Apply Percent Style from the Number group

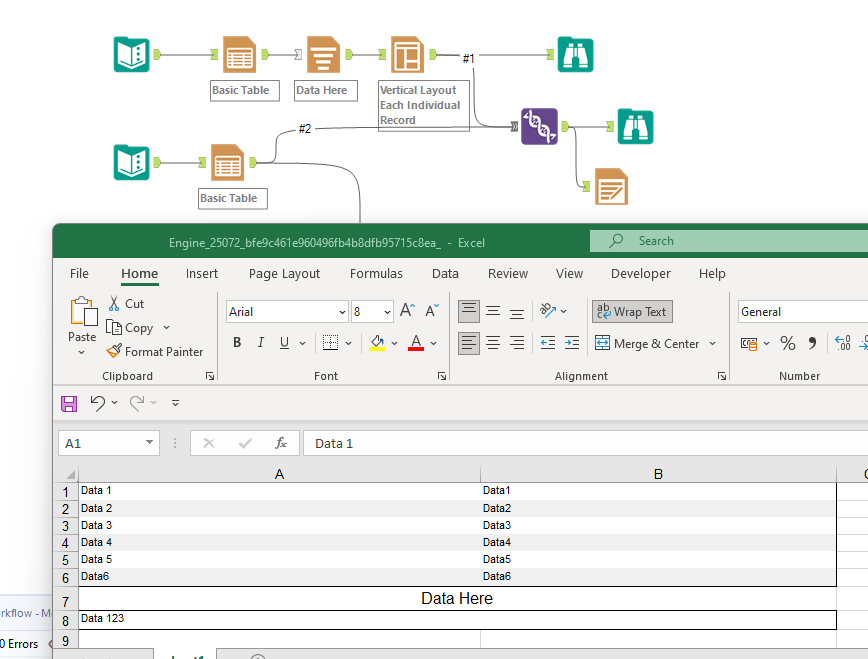tap(789, 342)
